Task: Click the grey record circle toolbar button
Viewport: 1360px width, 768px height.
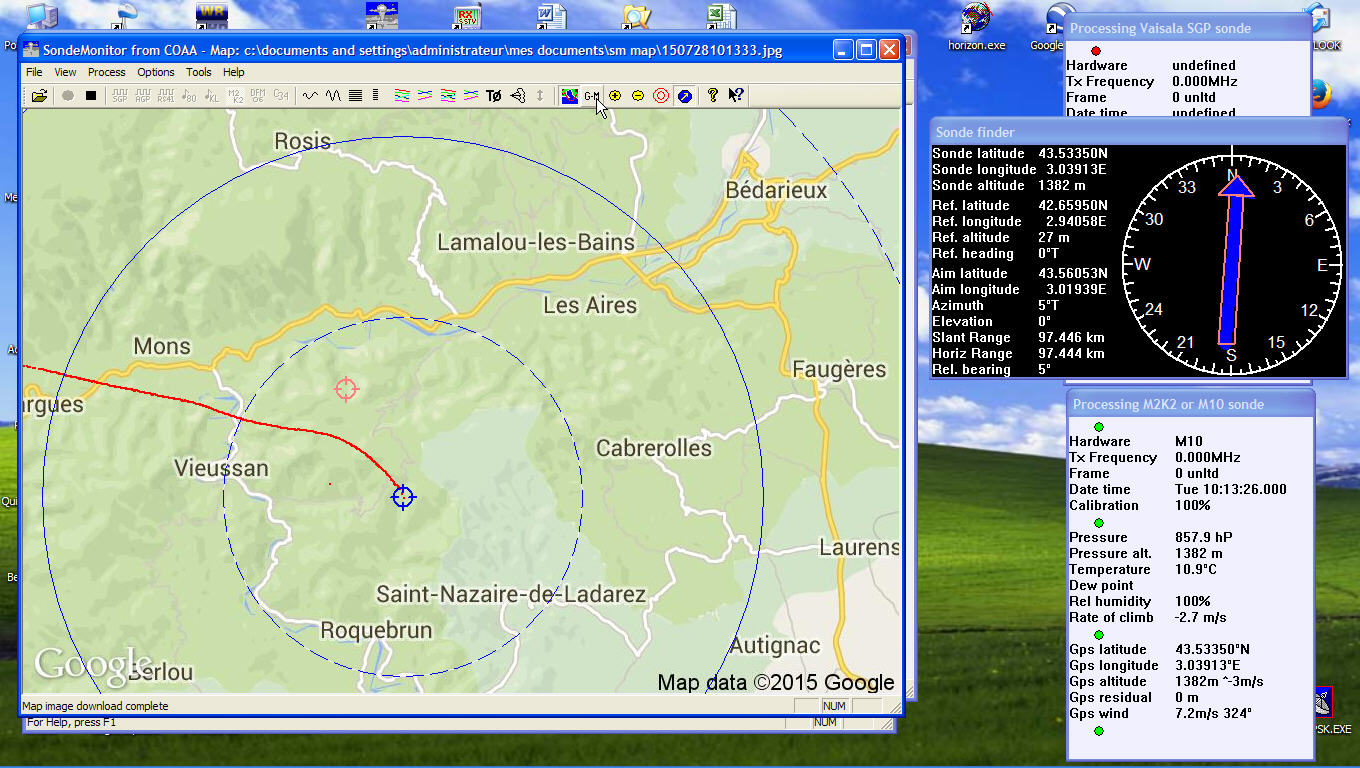Action: pos(68,96)
